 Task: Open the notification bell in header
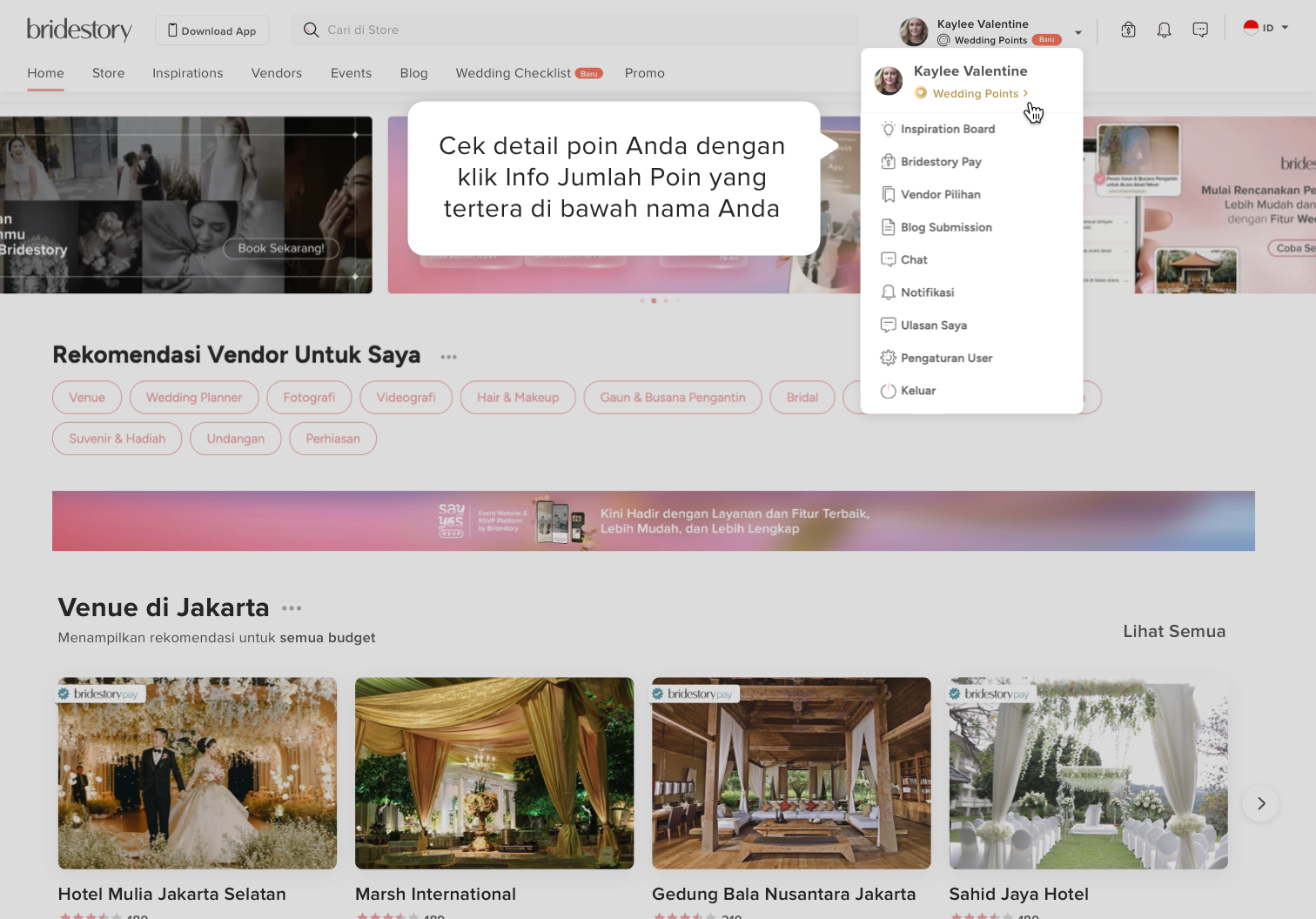point(1164,30)
